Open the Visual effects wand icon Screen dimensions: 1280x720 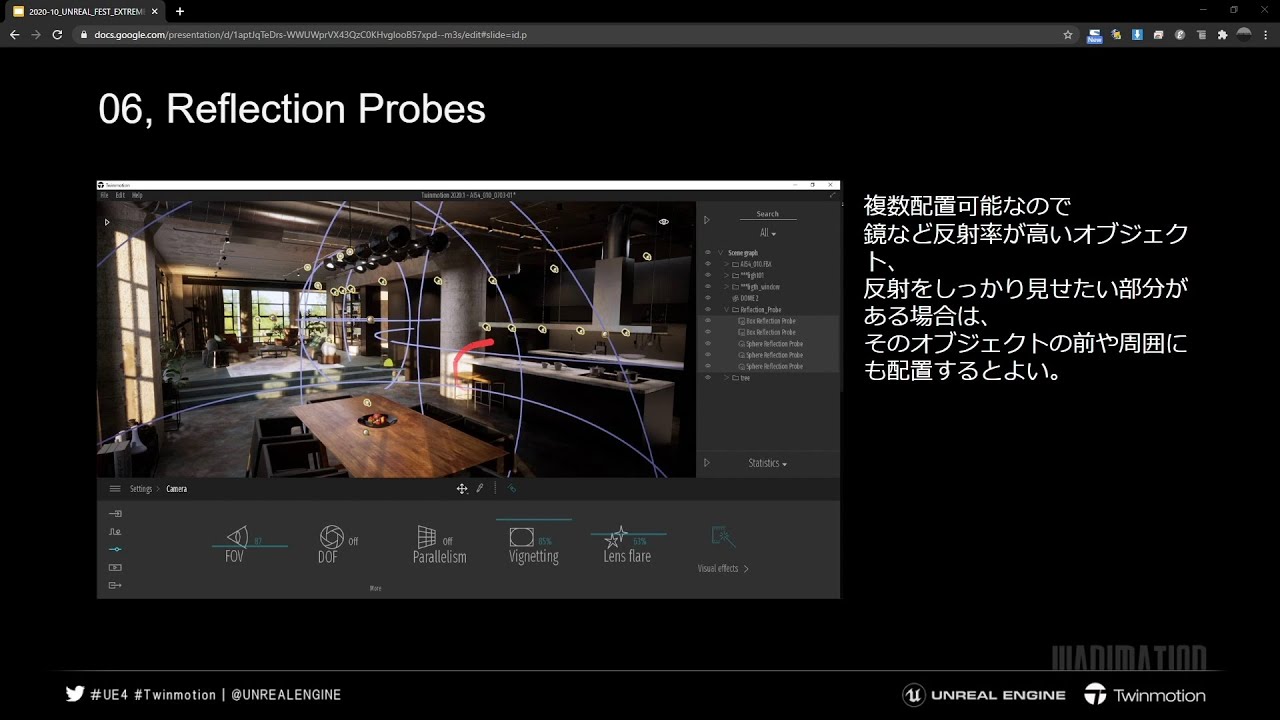pyautogui.click(x=723, y=539)
